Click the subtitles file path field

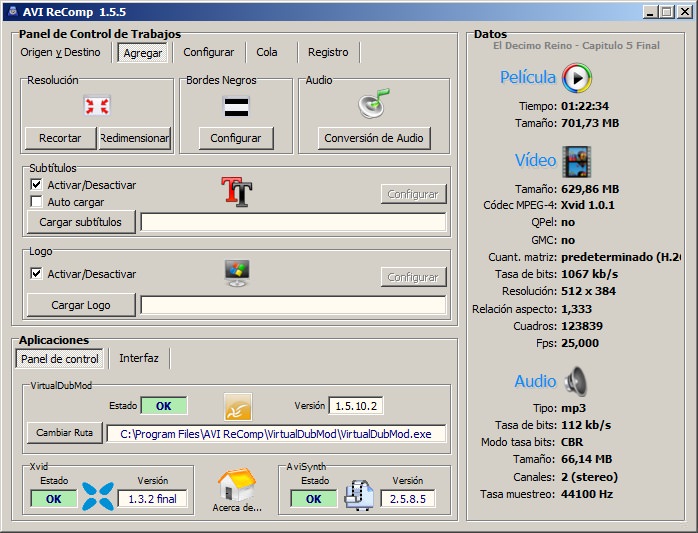point(293,222)
